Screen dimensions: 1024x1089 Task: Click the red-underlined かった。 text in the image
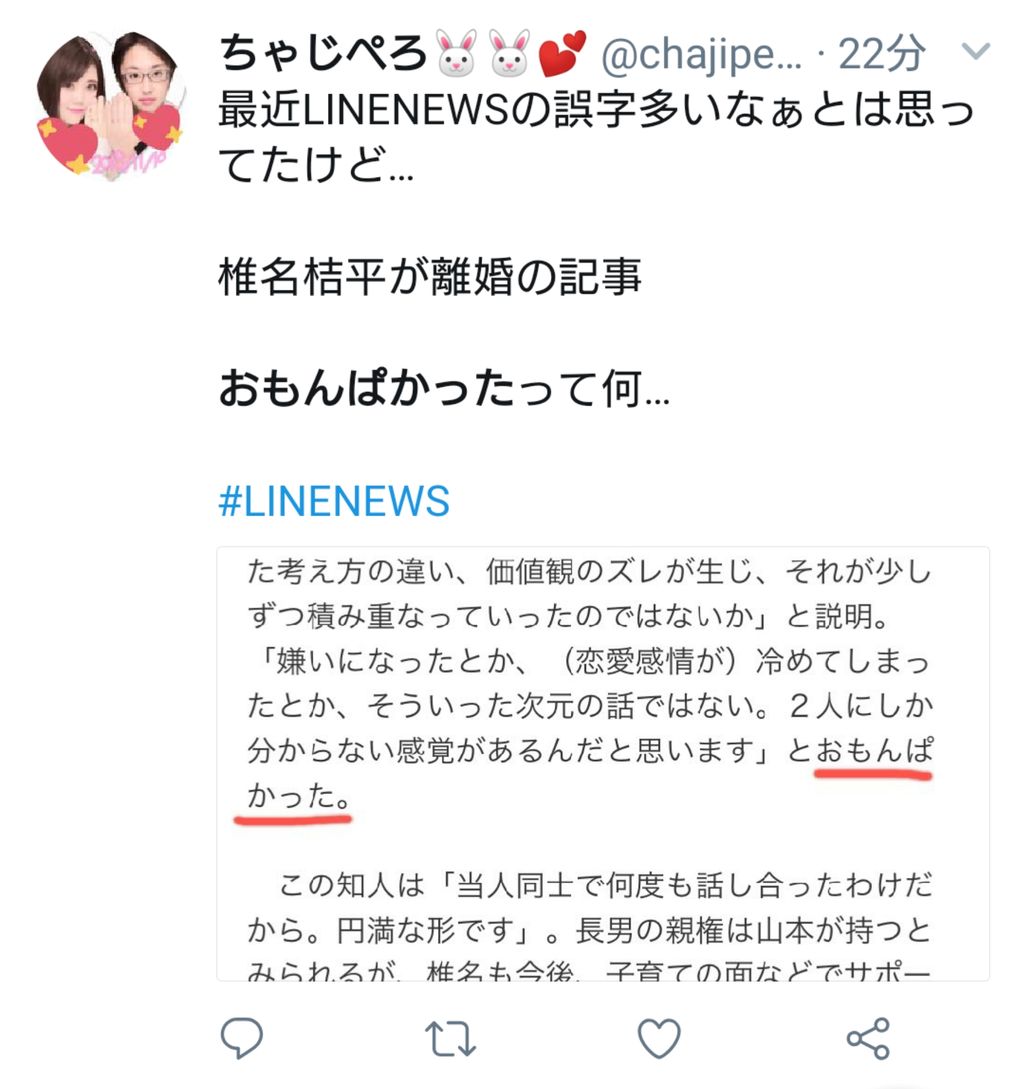[x=299, y=797]
